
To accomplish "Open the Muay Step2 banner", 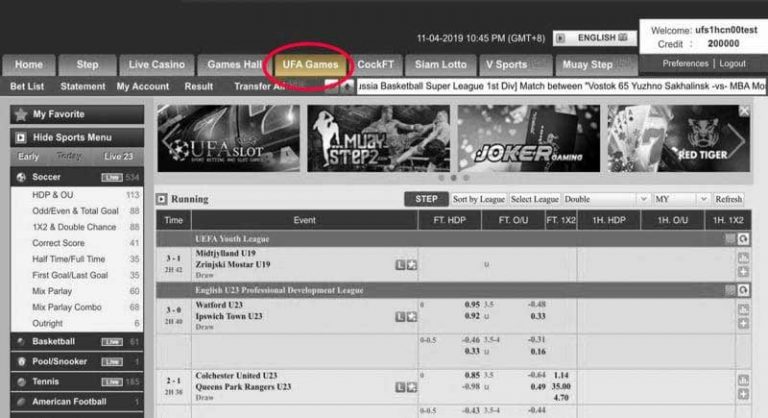I will tap(378, 138).
